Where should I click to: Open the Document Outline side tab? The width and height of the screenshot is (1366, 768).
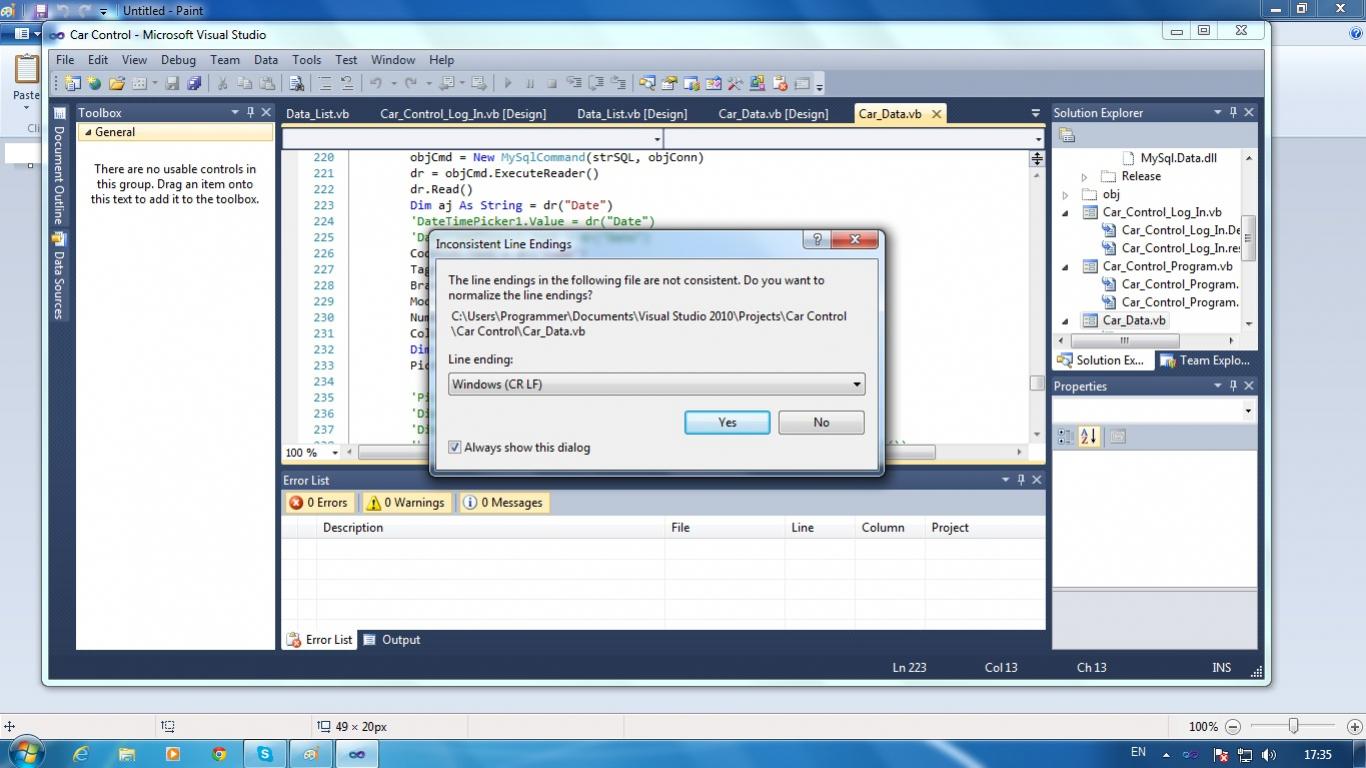tap(59, 167)
